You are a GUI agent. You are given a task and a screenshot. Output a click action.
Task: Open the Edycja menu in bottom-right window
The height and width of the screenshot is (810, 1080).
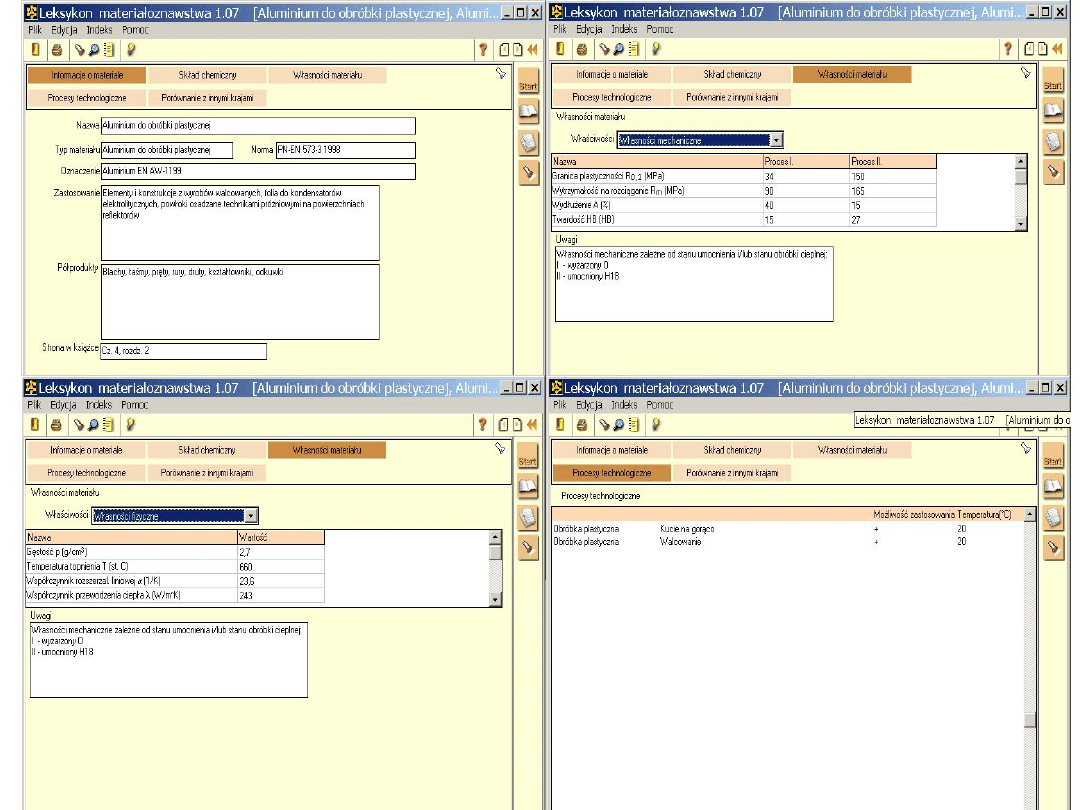(x=589, y=405)
